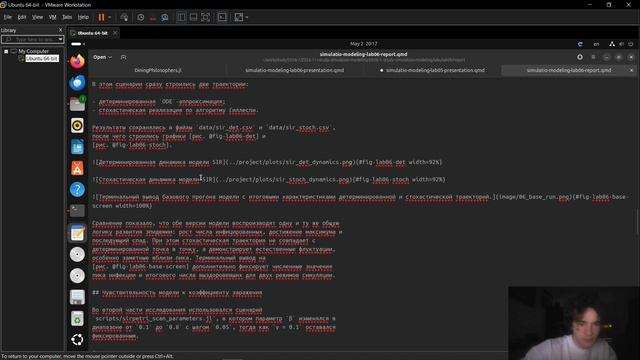Click the editor vertical scrollbar
The image size is (640, 360).
click(637, 222)
